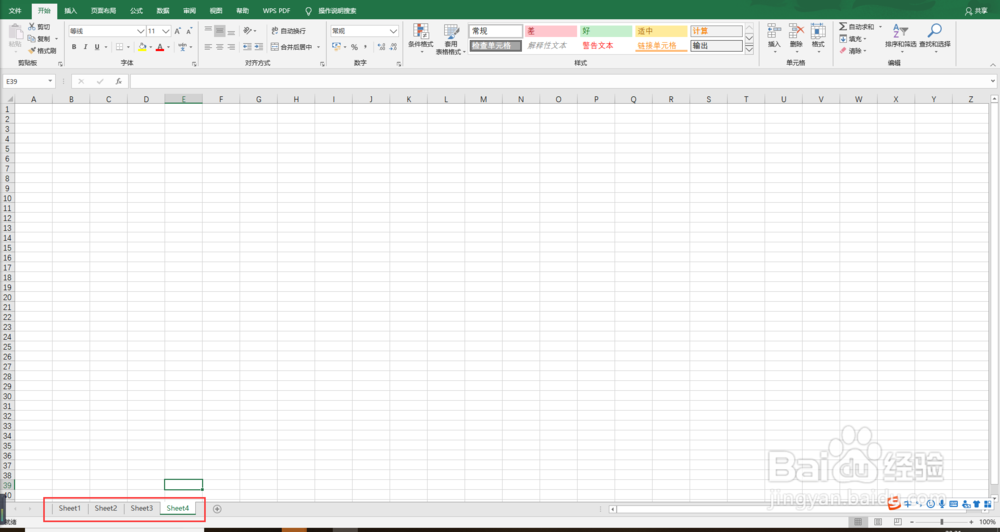Click the orientation (text angle) icon

247,31
